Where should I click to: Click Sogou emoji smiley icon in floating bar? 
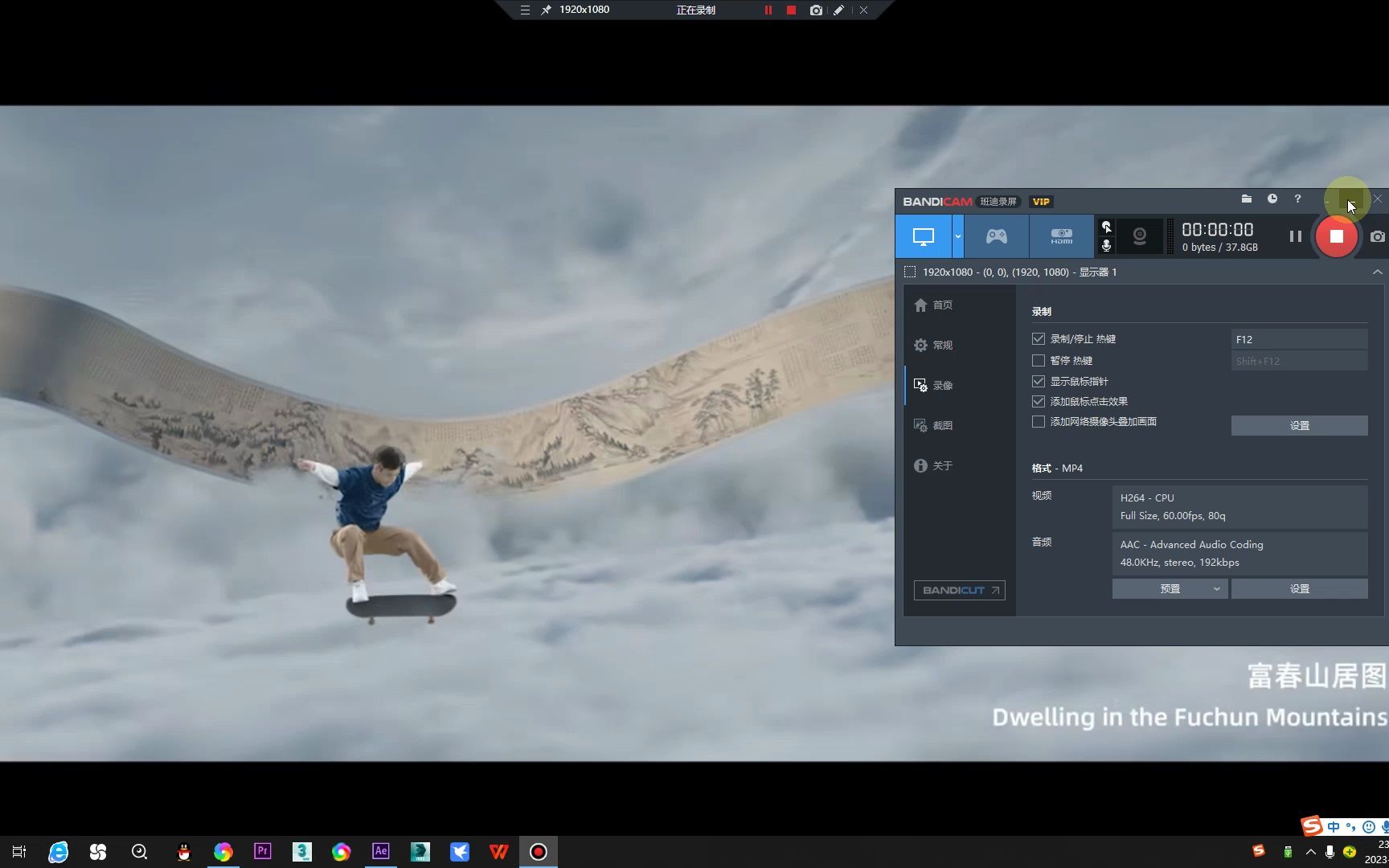coord(1369,826)
